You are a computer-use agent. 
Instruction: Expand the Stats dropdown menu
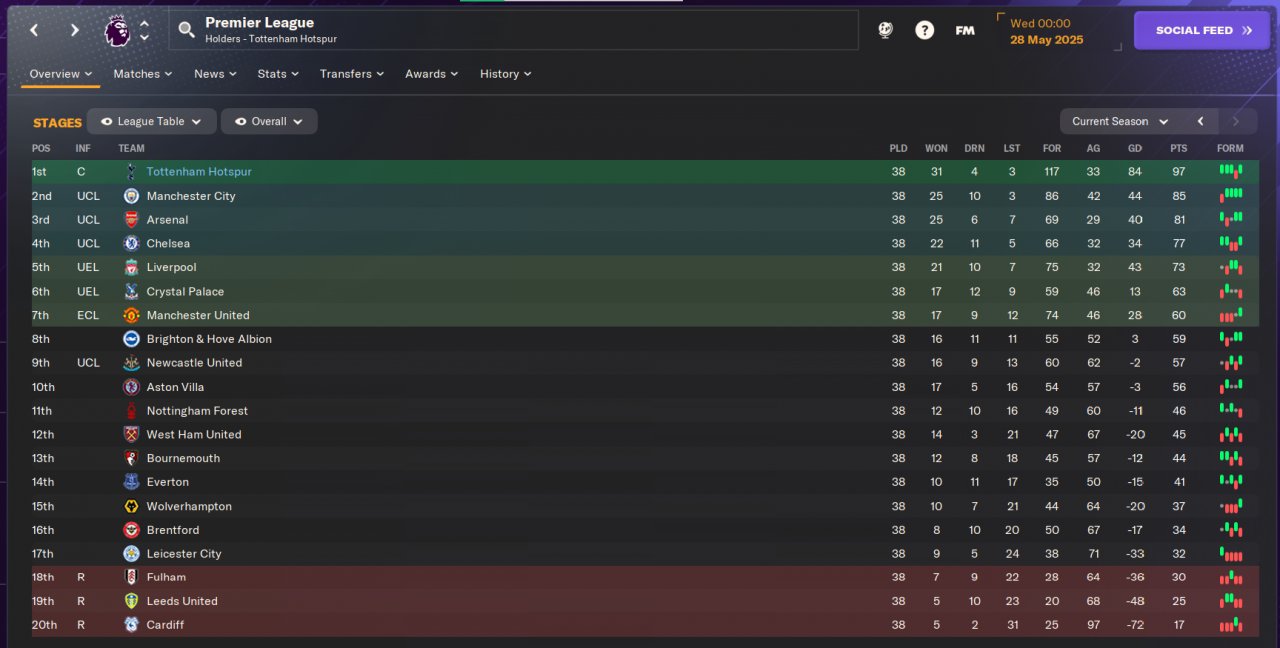(x=278, y=74)
